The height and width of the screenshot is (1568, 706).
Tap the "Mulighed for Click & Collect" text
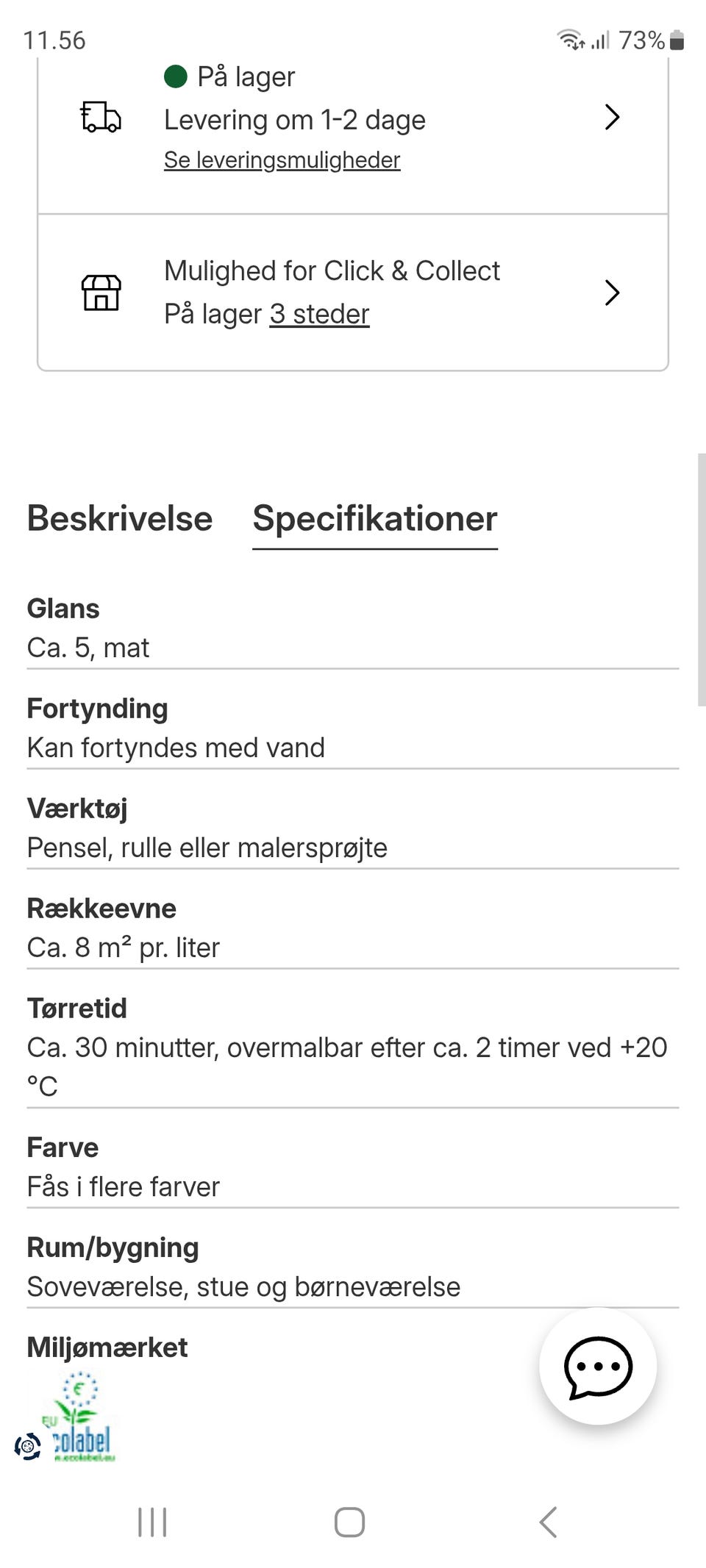click(332, 271)
